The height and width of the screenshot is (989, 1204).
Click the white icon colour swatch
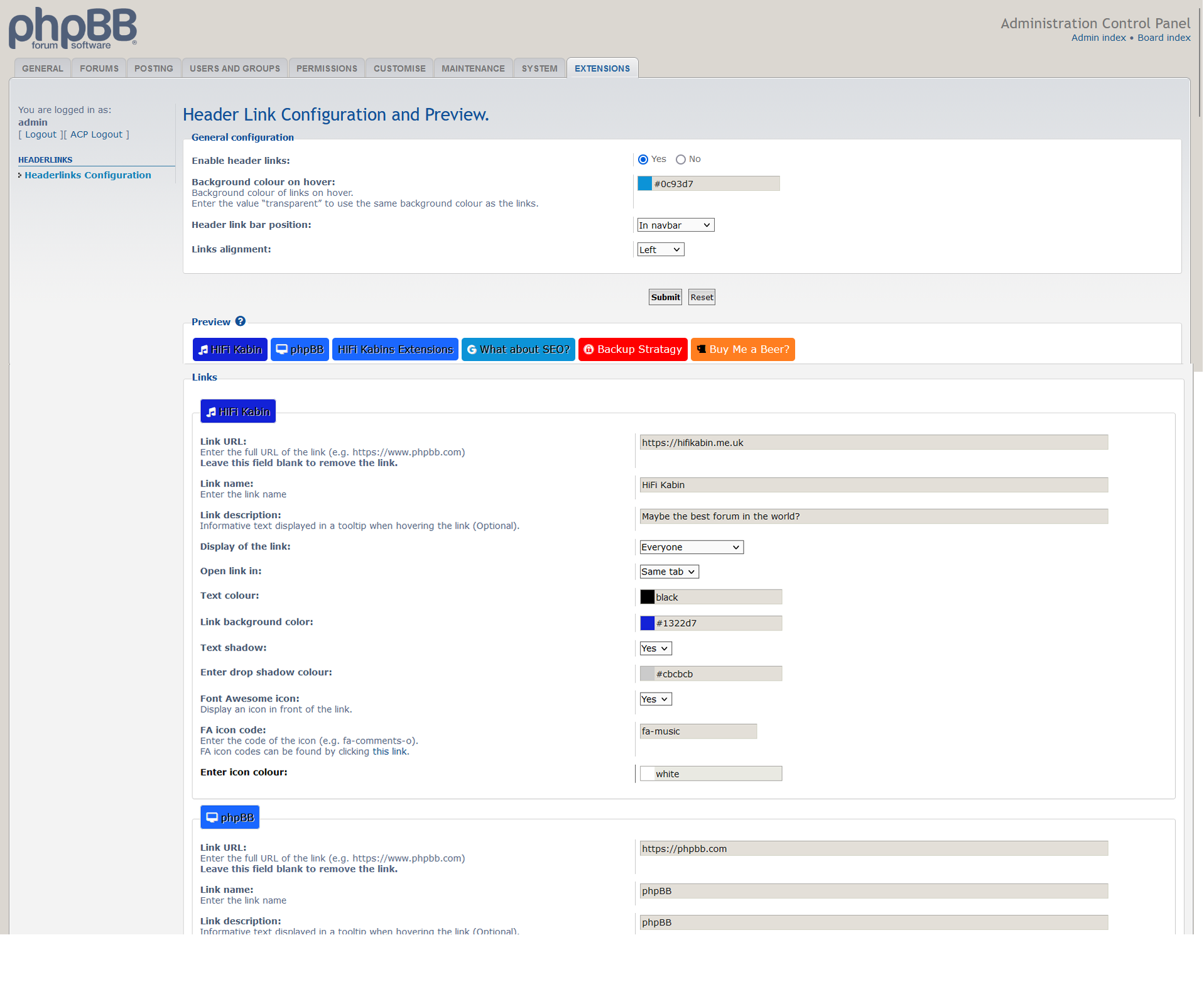coord(648,774)
